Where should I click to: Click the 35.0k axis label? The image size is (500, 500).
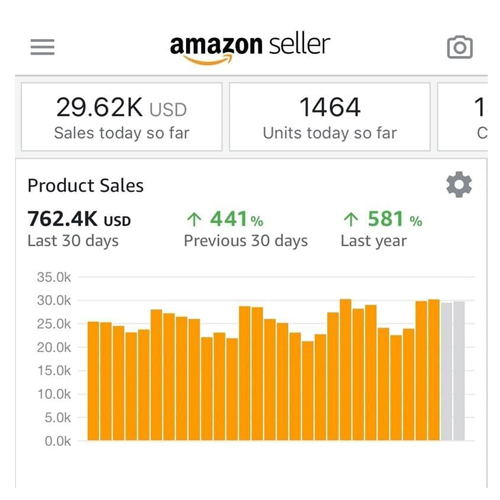click(x=54, y=277)
